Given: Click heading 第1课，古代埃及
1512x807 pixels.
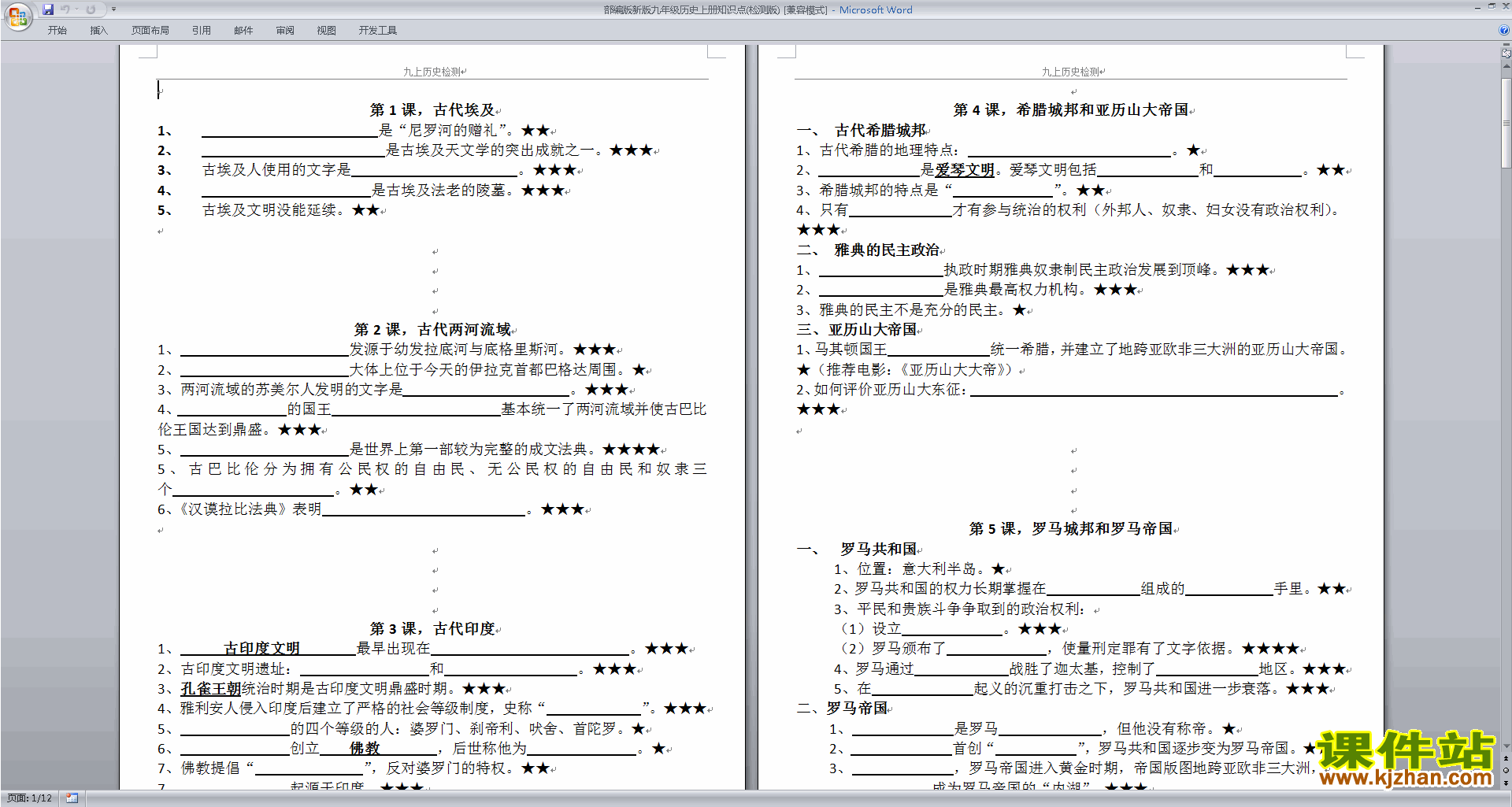Looking at the screenshot, I should (432, 109).
